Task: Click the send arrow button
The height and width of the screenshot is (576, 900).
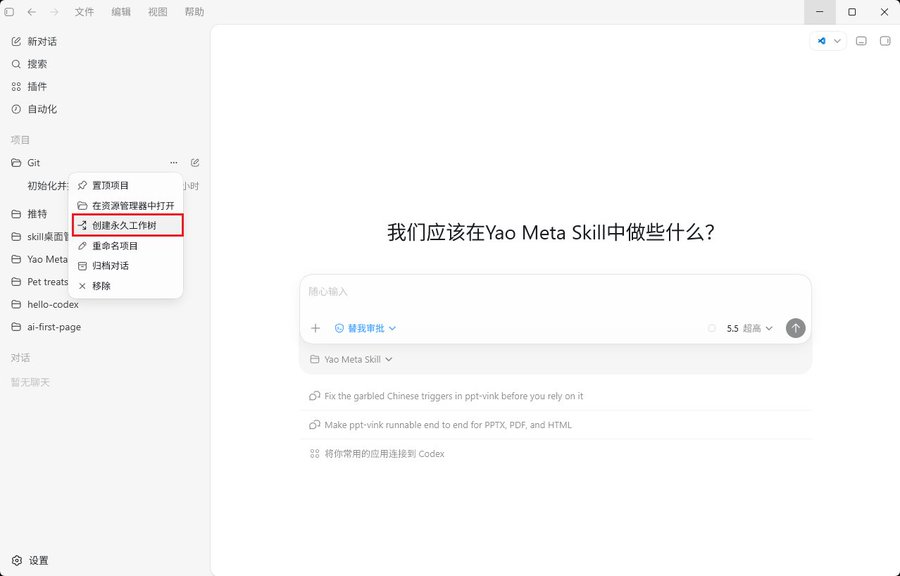Action: tap(795, 328)
